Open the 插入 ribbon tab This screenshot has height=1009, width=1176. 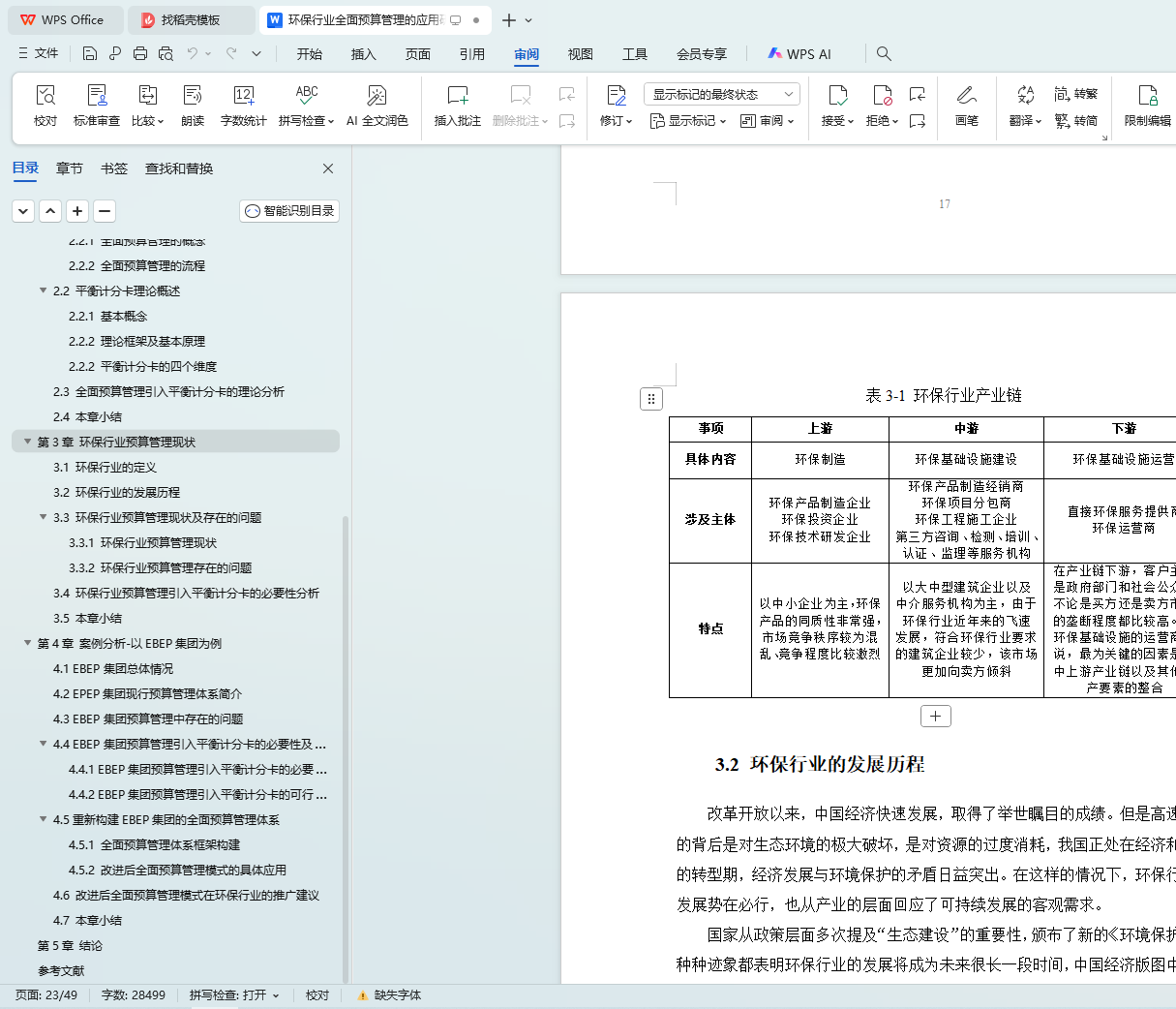click(363, 54)
